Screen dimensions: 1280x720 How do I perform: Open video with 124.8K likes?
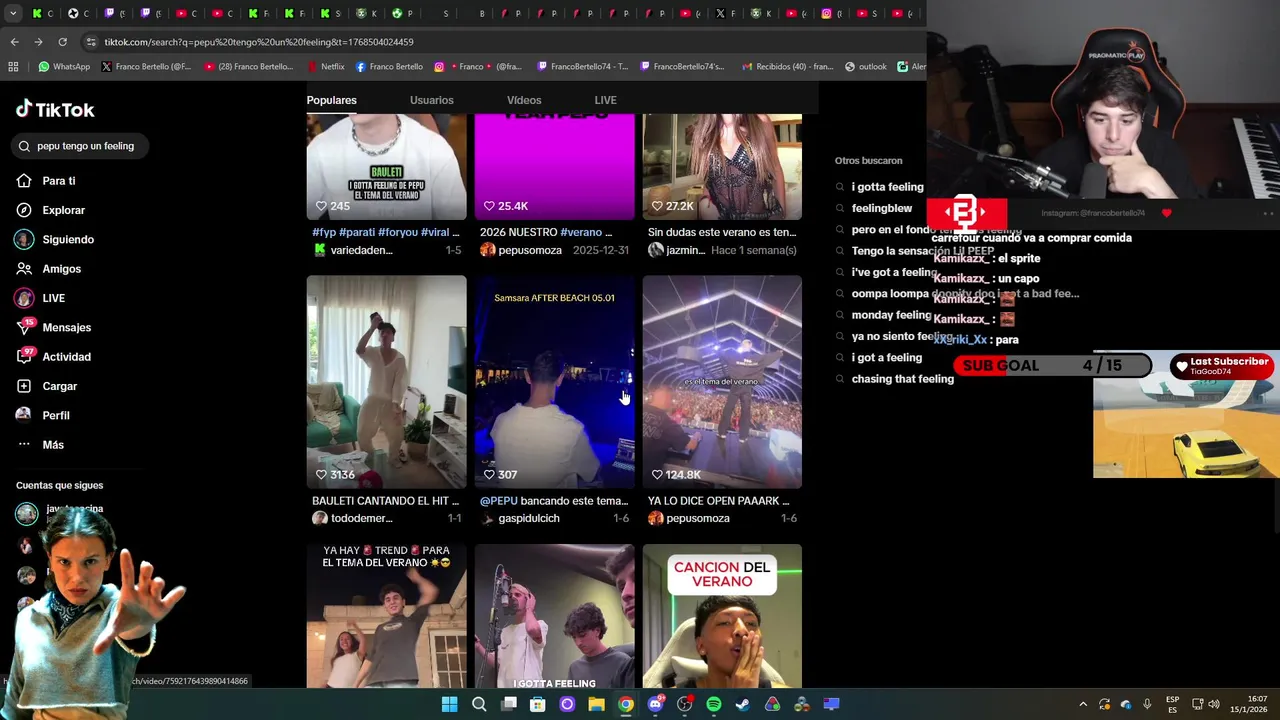[x=722, y=382]
